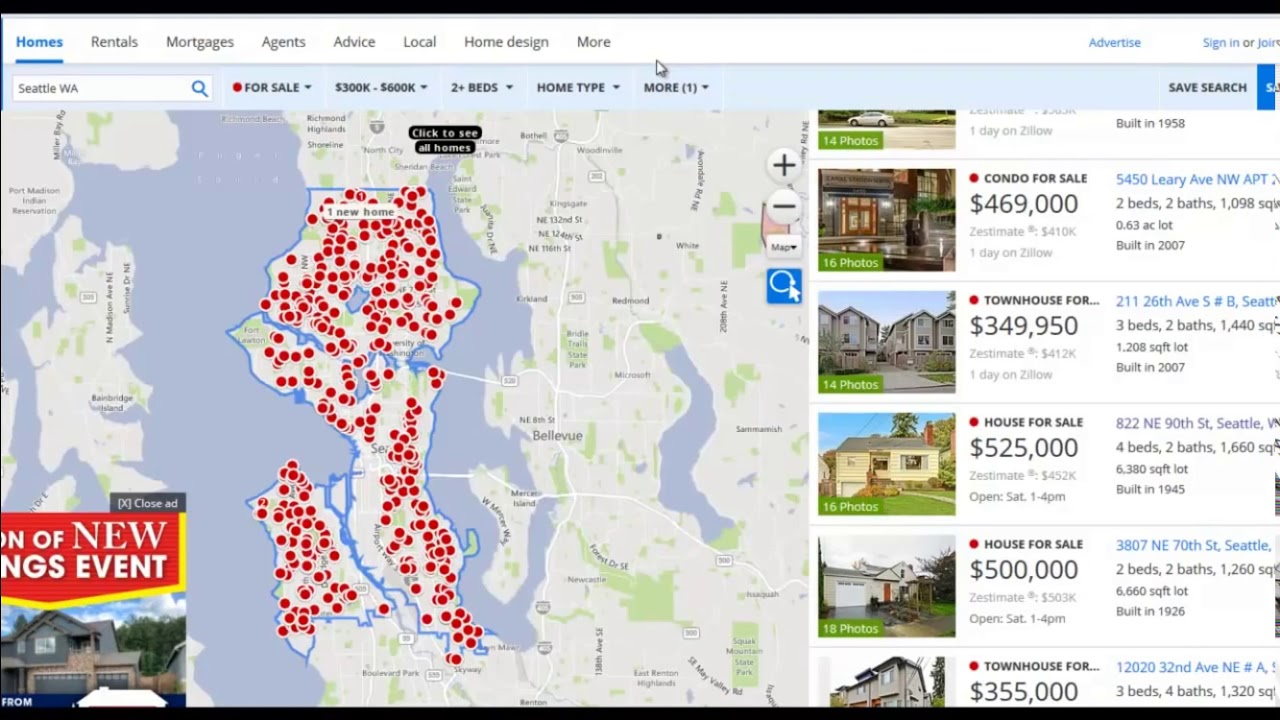
Task: Open the Agents menu
Action: 284,42
